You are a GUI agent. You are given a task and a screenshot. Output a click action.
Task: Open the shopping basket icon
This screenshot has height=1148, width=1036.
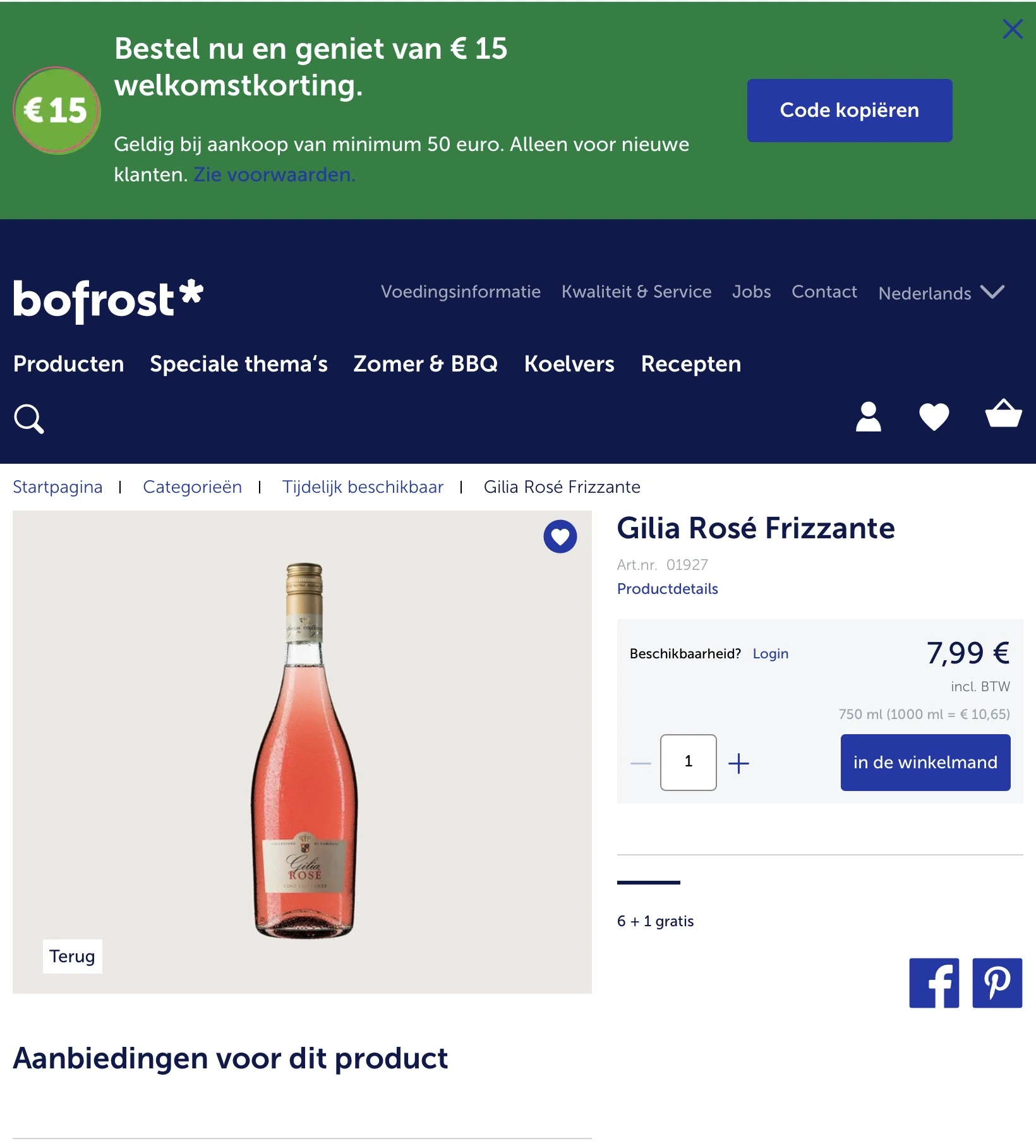click(1003, 414)
